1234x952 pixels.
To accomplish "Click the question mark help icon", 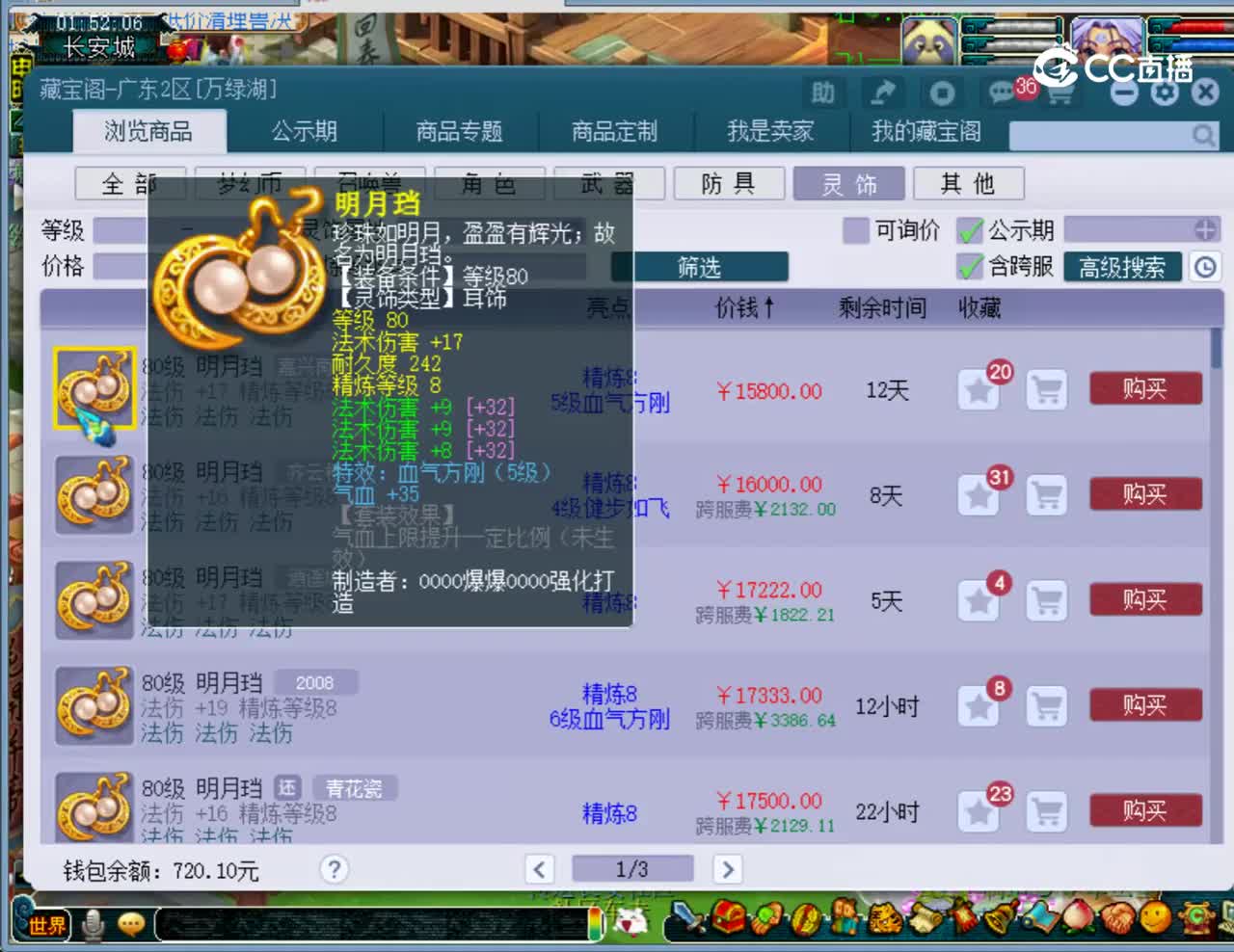I will (x=334, y=870).
